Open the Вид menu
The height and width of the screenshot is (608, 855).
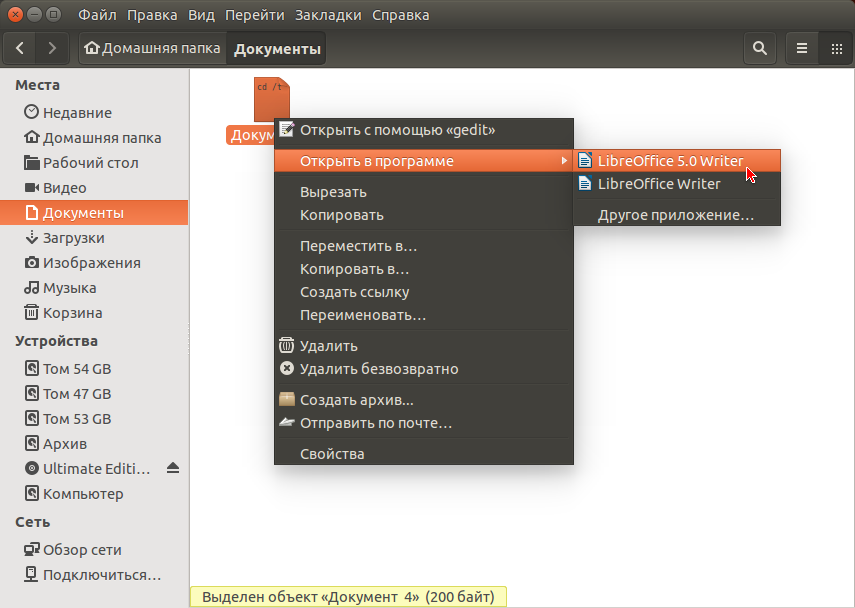pos(202,15)
